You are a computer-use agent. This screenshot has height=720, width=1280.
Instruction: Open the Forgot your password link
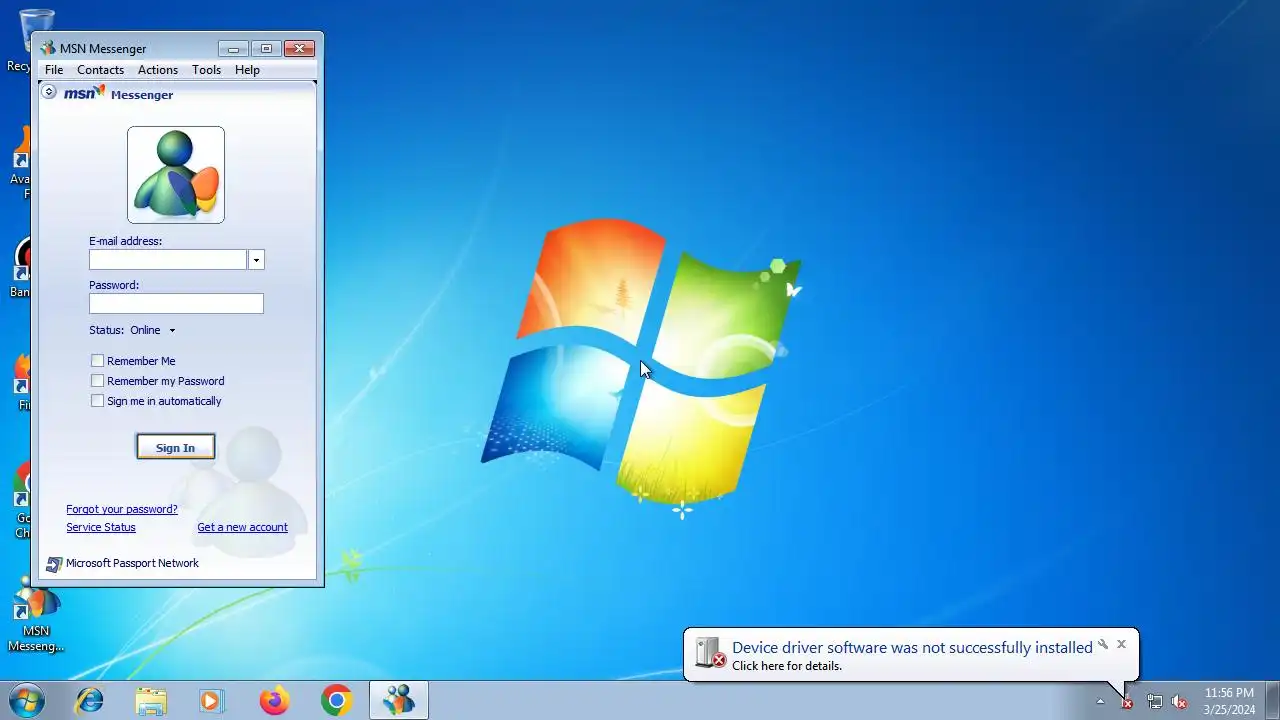tap(122, 509)
